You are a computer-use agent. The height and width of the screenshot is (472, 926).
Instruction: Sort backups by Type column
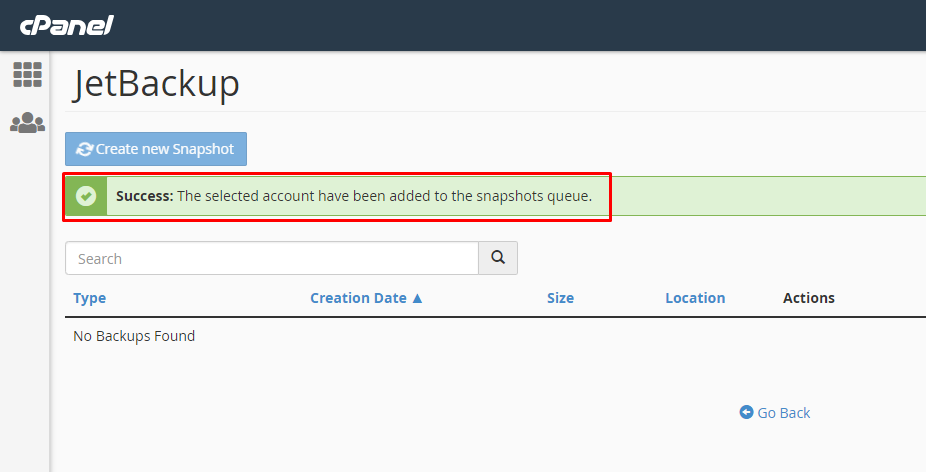pyautogui.click(x=90, y=298)
